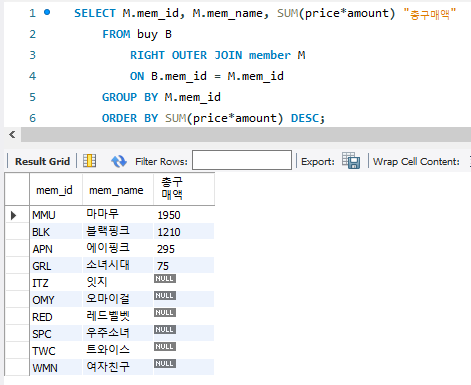Click the row header of the BLK row
This screenshot has height=385, width=471.
click(17, 232)
